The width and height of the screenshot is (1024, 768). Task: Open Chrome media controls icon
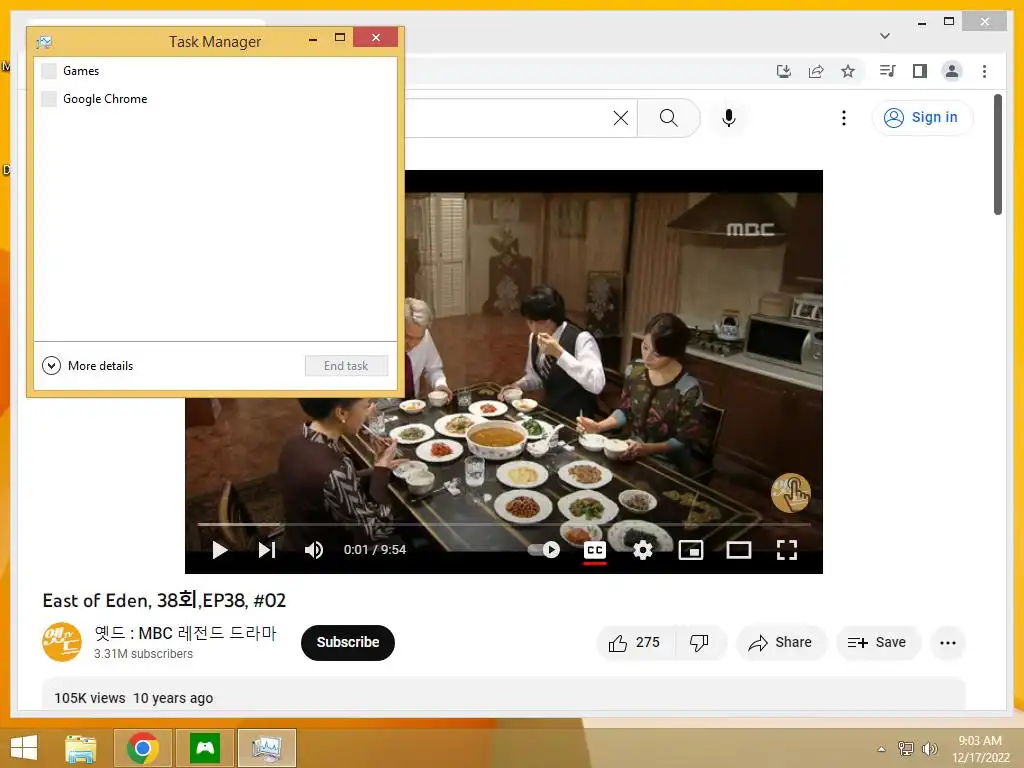pos(887,71)
